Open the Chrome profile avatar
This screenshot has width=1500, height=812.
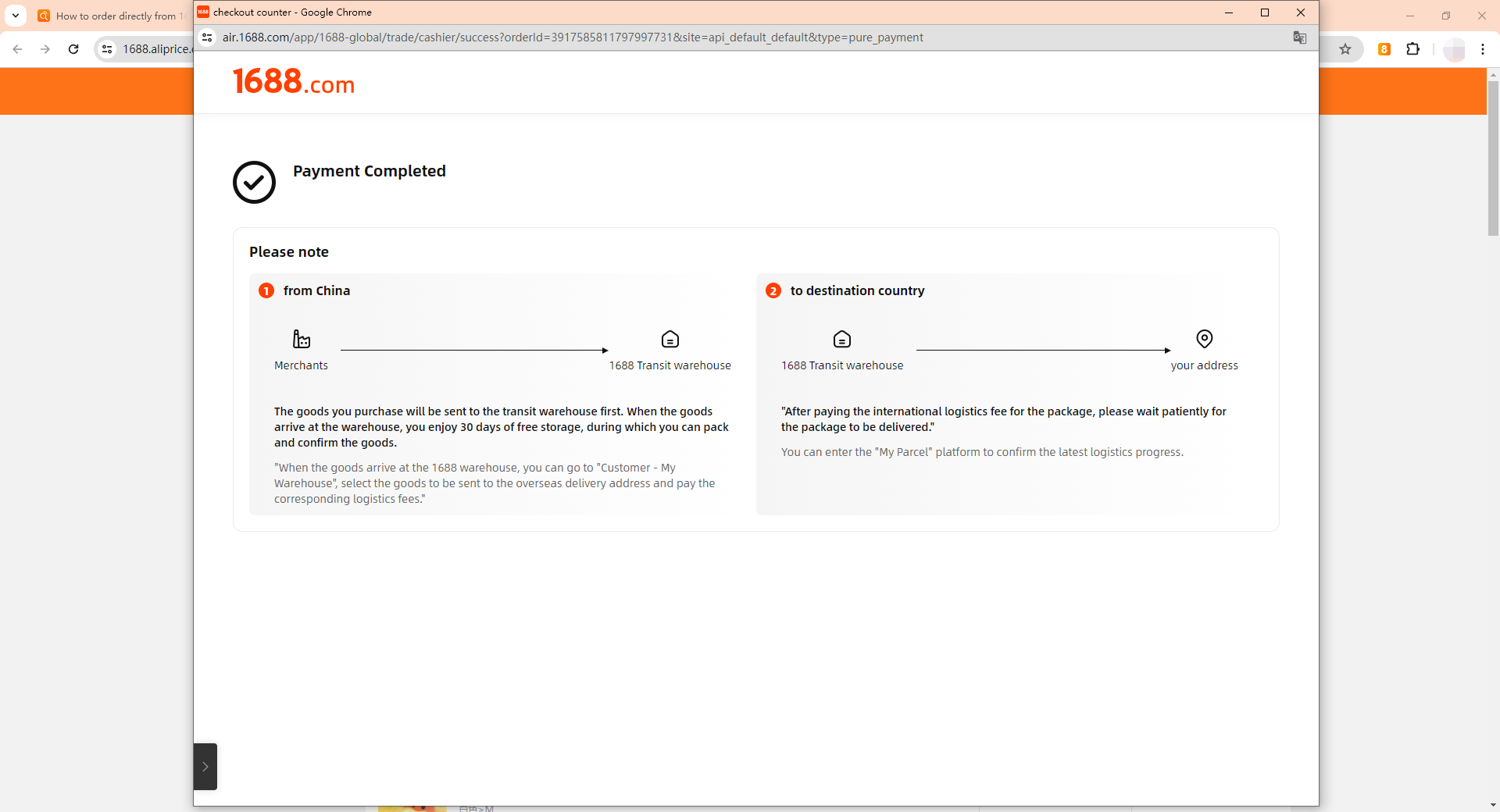point(1454,49)
